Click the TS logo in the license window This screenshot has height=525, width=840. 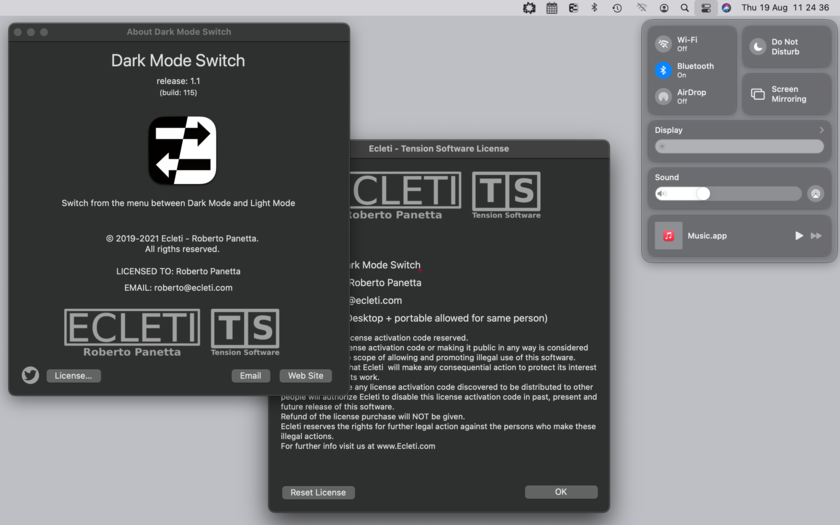tap(506, 195)
